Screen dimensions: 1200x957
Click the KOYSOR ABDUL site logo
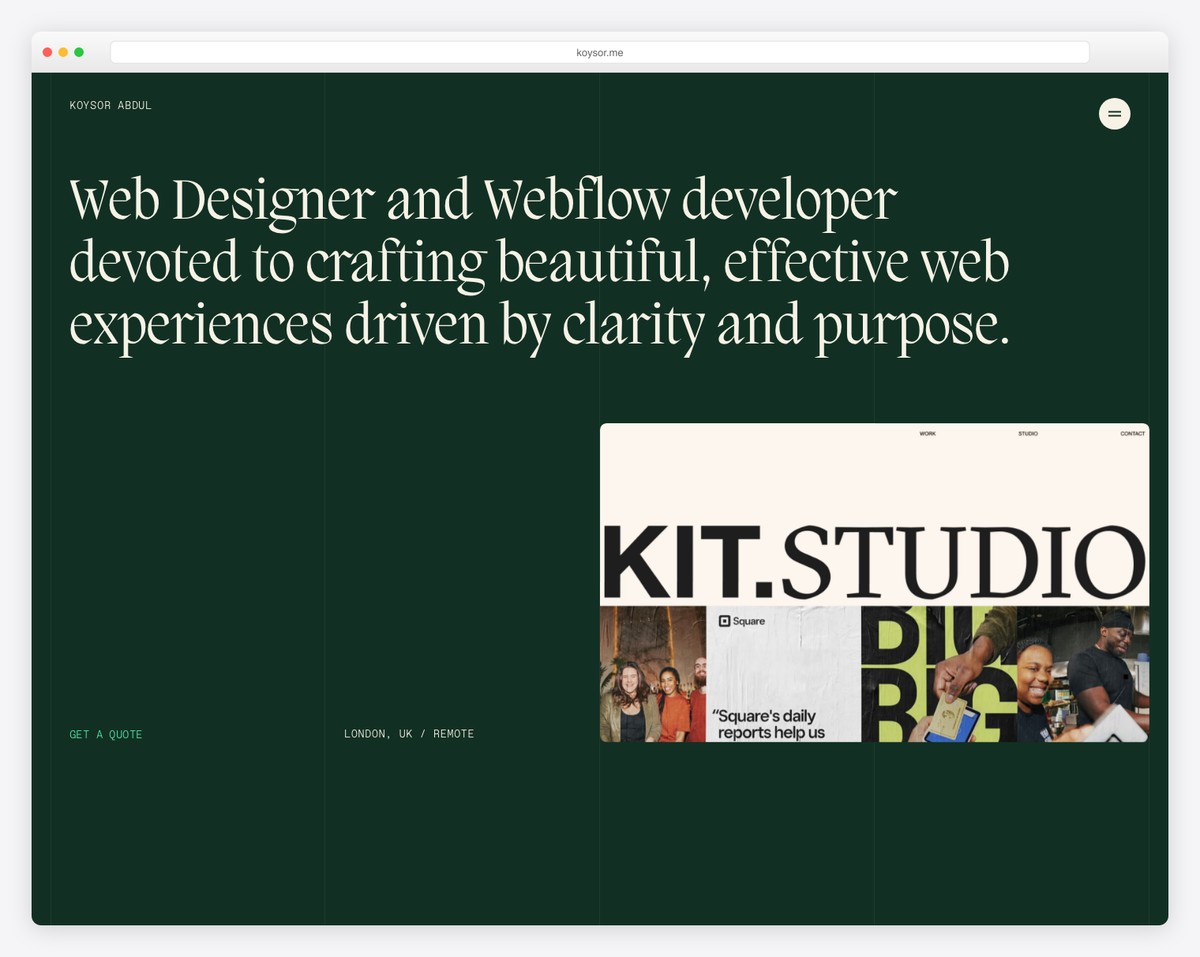coord(110,105)
